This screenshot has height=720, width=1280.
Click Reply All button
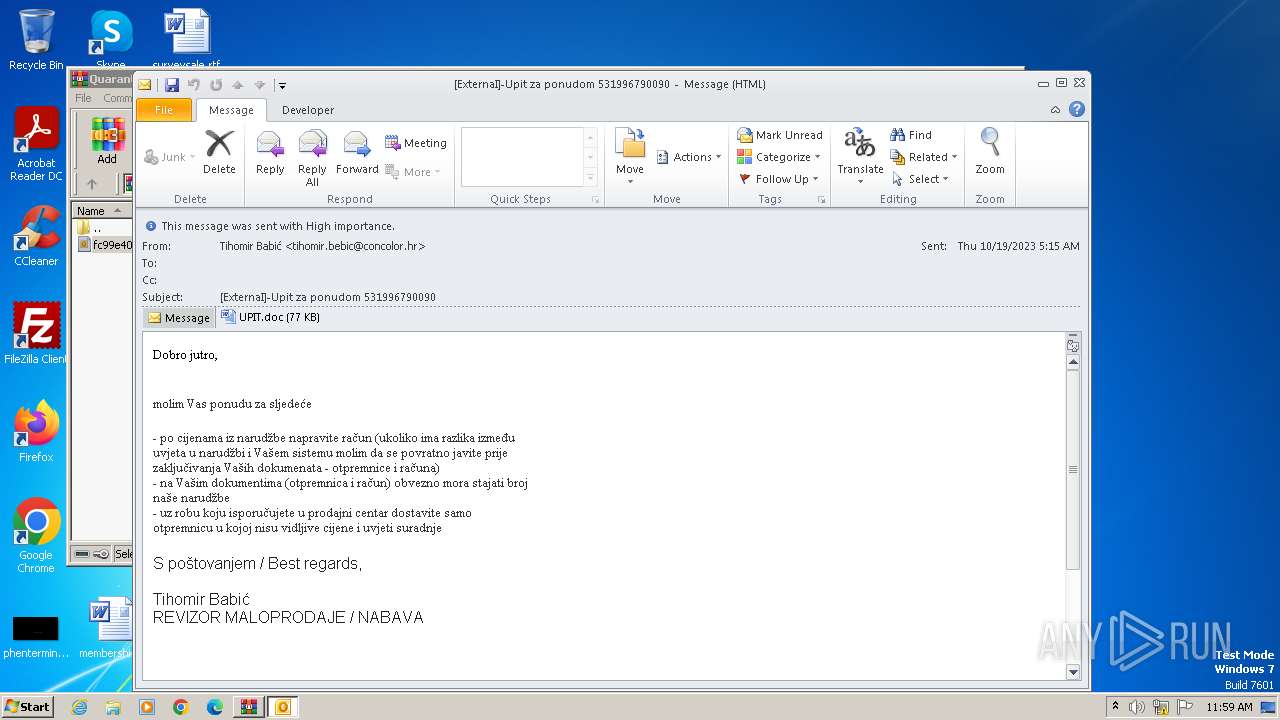[312, 158]
